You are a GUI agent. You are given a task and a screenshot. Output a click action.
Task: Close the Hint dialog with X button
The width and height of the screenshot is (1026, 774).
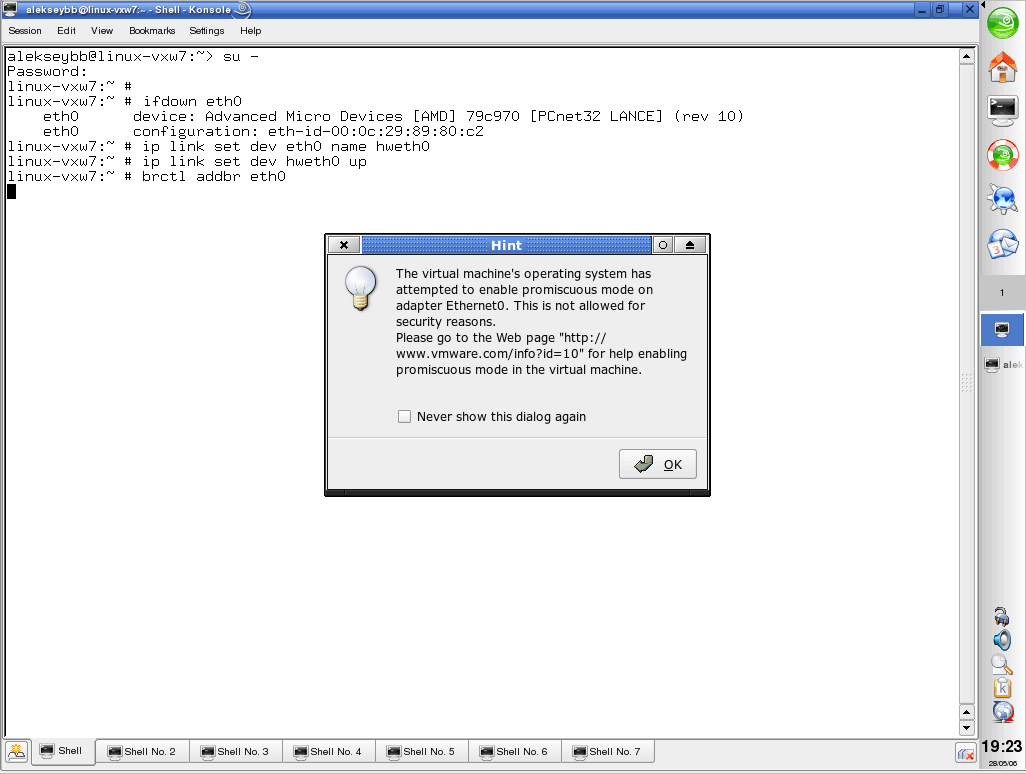[x=344, y=245]
